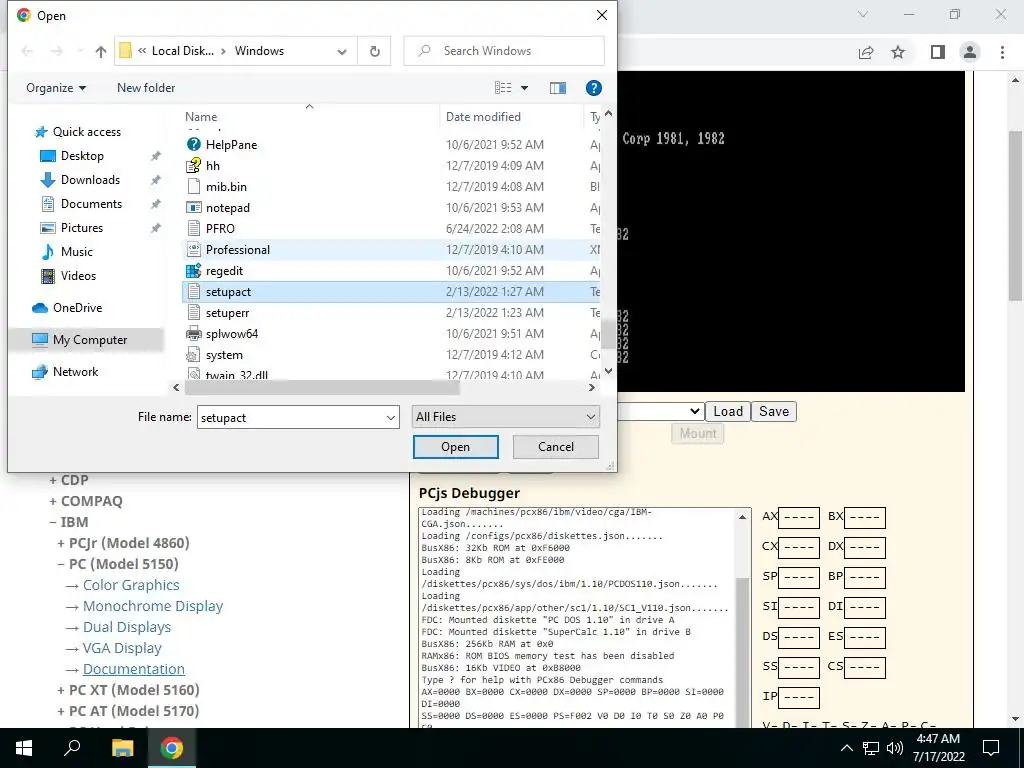Refresh the Windows folder listing
The height and width of the screenshot is (768, 1024).
tap(374, 51)
